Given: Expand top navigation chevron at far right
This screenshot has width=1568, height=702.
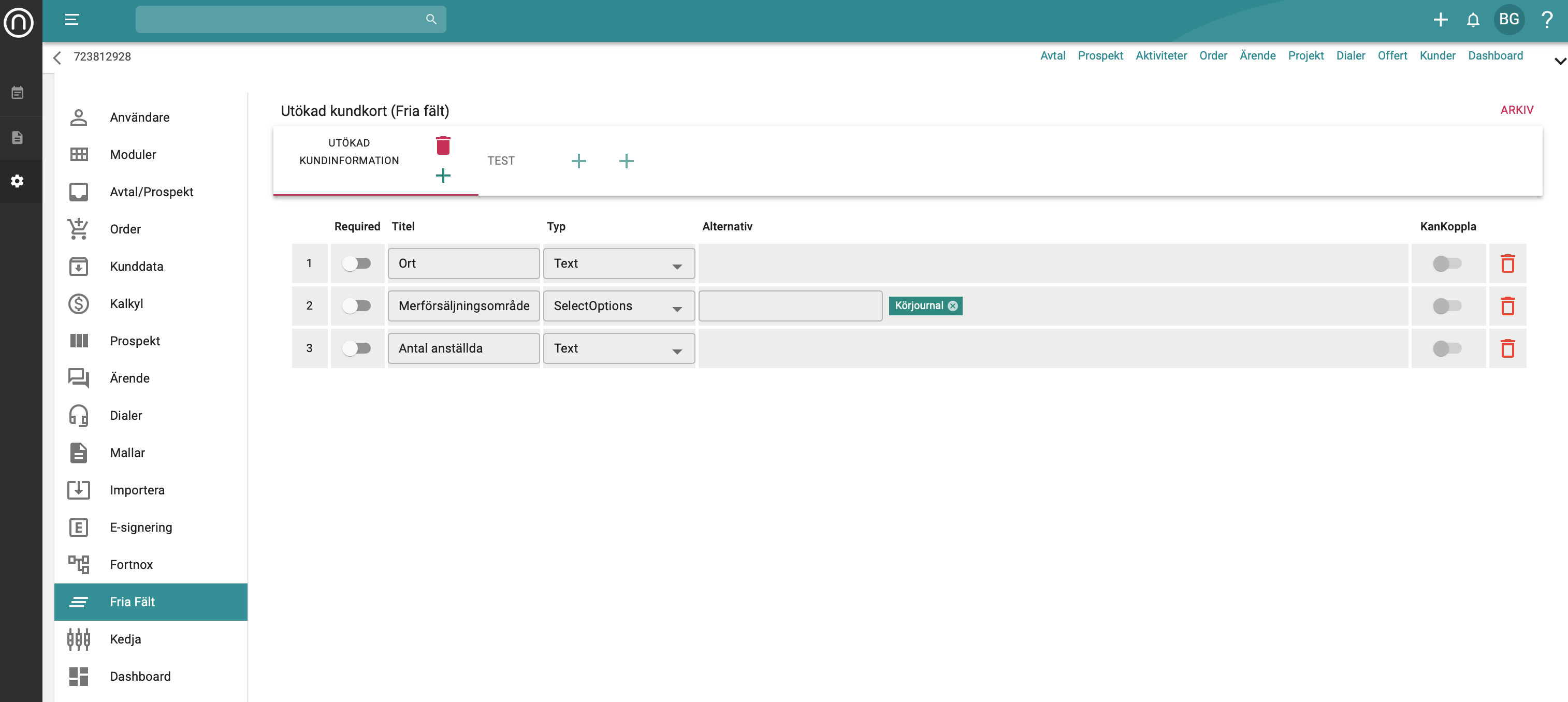Looking at the screenshot, I should (x=1560, y=61).
